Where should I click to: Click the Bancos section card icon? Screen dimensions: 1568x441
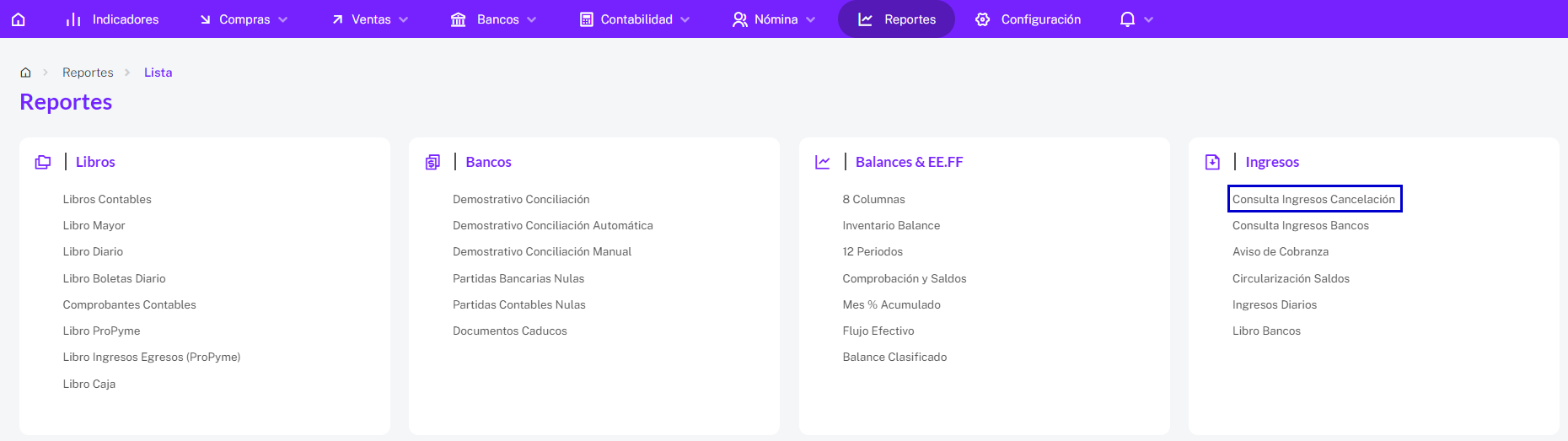[432, 162]
